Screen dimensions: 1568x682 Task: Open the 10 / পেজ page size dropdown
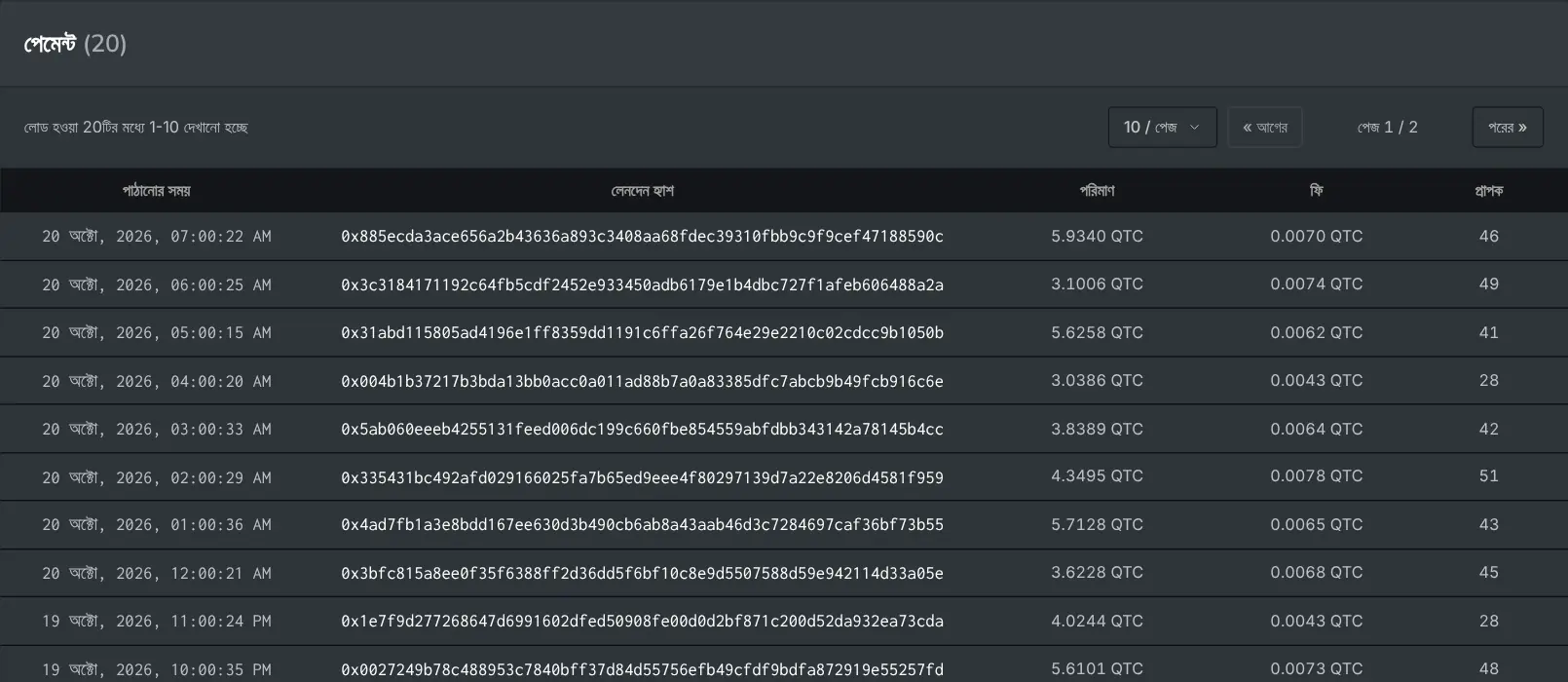click(1162, 128)
